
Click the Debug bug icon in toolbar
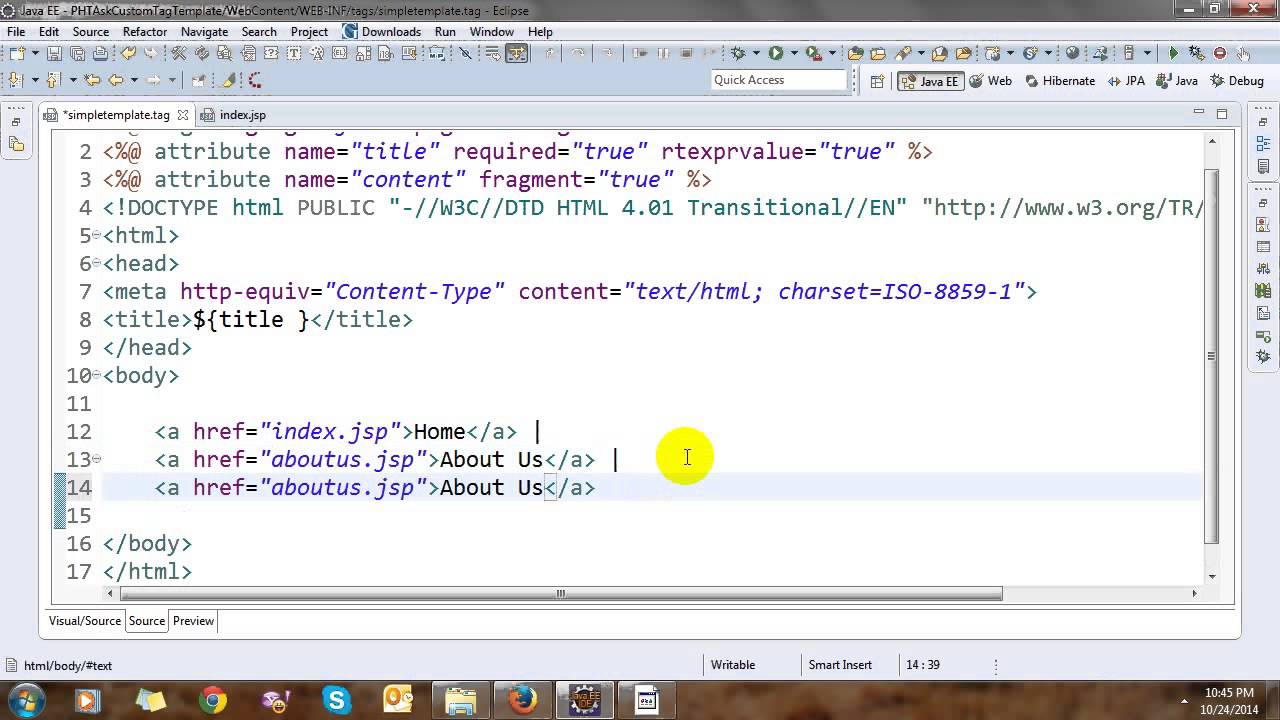[737, 53]
